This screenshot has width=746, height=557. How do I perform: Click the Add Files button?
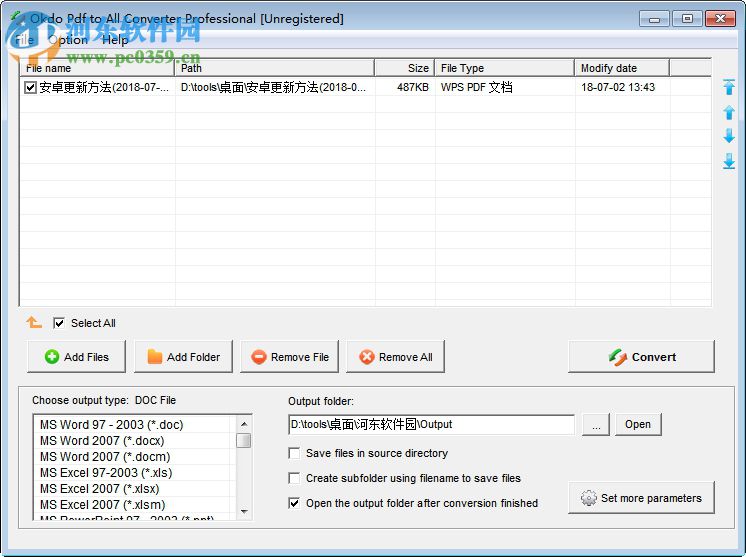coord(77,356)
